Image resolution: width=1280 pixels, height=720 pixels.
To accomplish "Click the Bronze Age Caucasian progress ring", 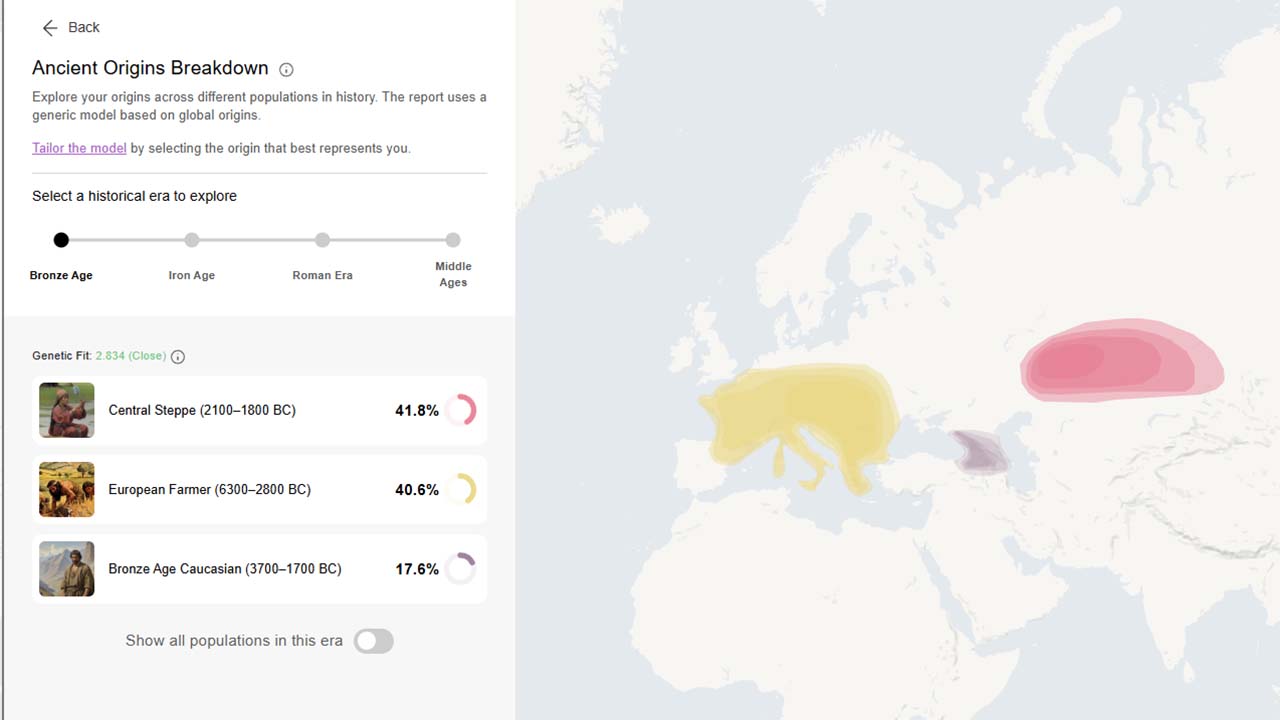I will coord(461,568).
